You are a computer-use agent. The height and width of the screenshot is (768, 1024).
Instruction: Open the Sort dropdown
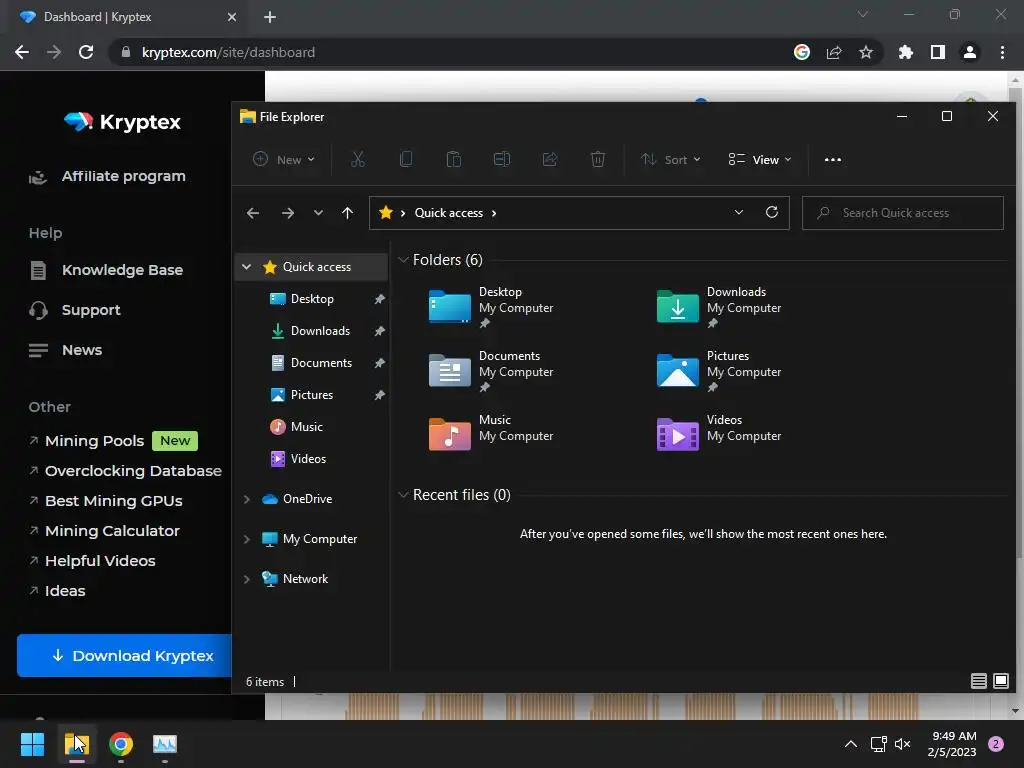pos(671,159)
